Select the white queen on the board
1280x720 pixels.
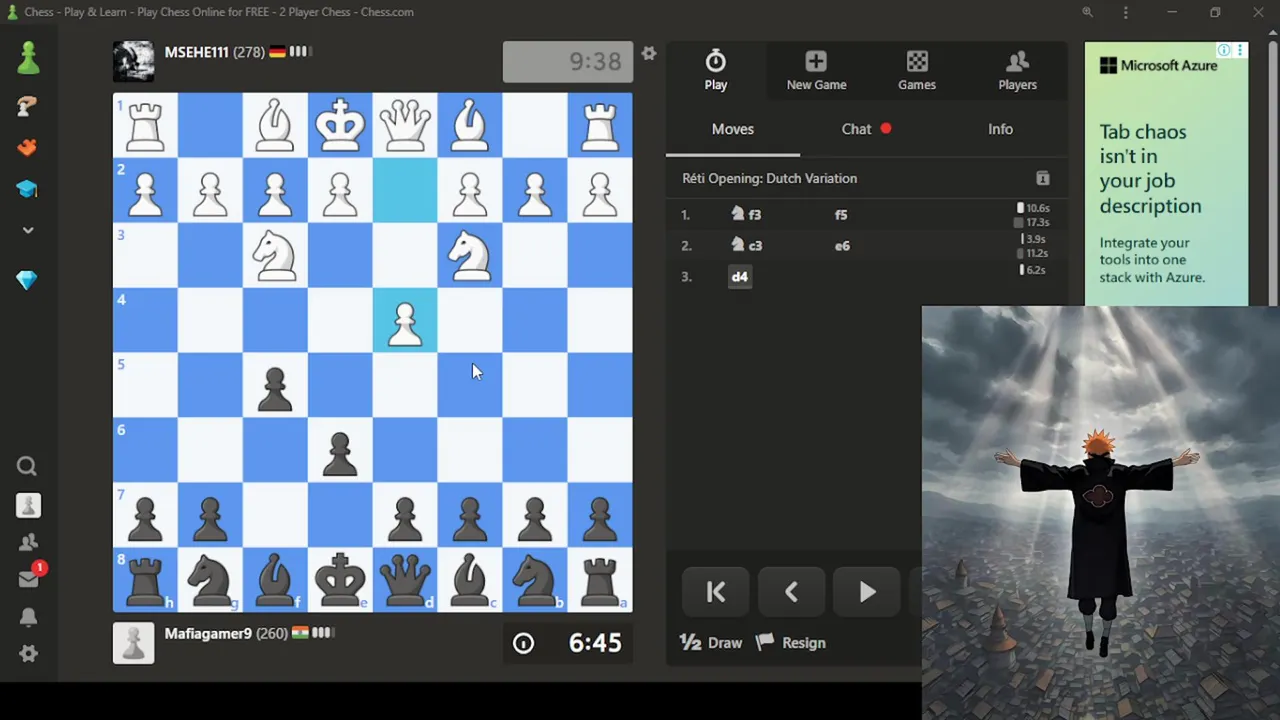(405, 125)
